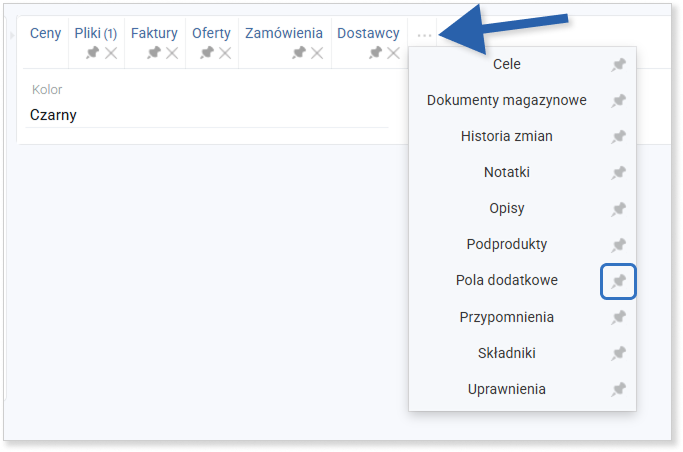Choose Składniki from the menu
Viewport: 683px width, 452px height.
click(x=507, y=353)
